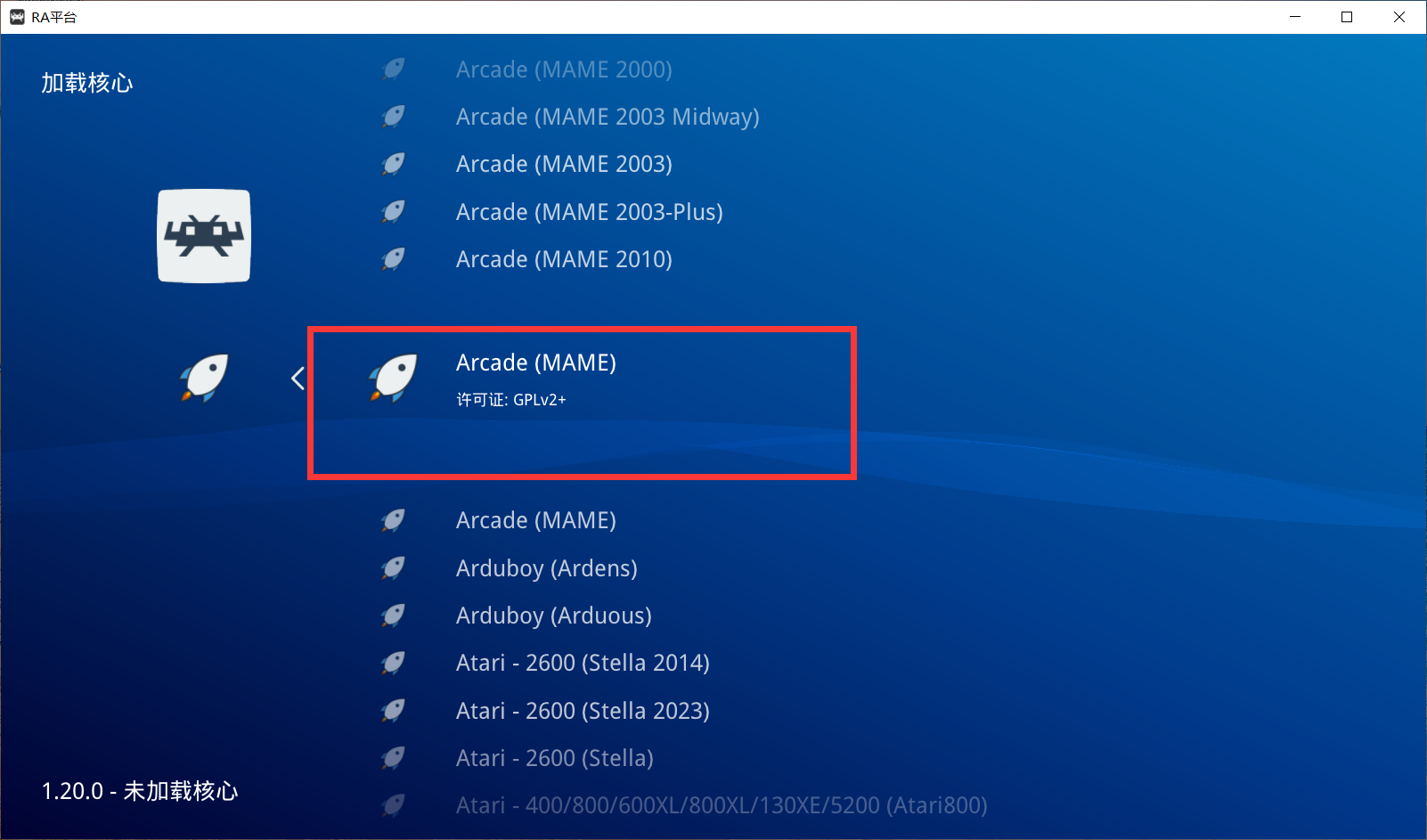Click rocket icon beside Atari - 2600 (Stella 2014)
The image size is (1427, 840).
click(393, 663)
